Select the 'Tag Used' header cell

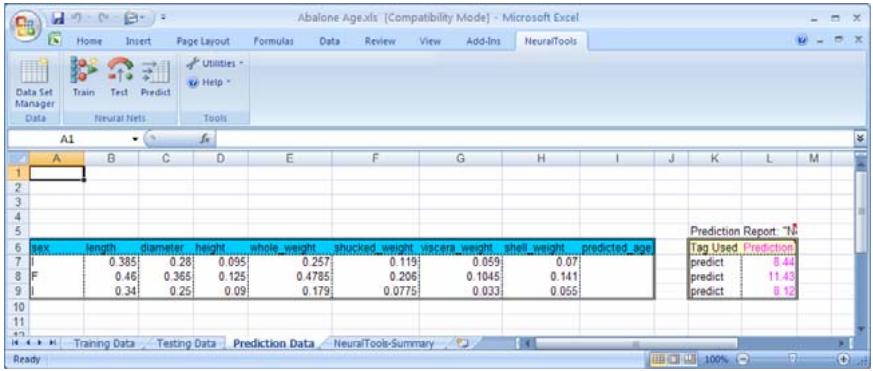(715, 247)
